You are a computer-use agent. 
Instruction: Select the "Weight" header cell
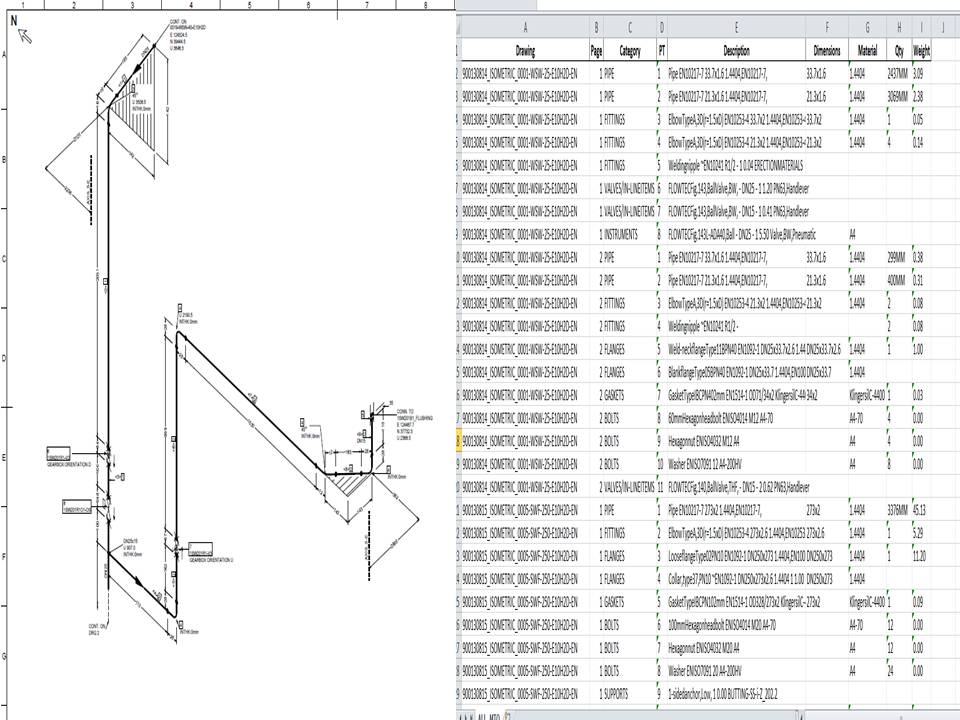tap(921, 51)
